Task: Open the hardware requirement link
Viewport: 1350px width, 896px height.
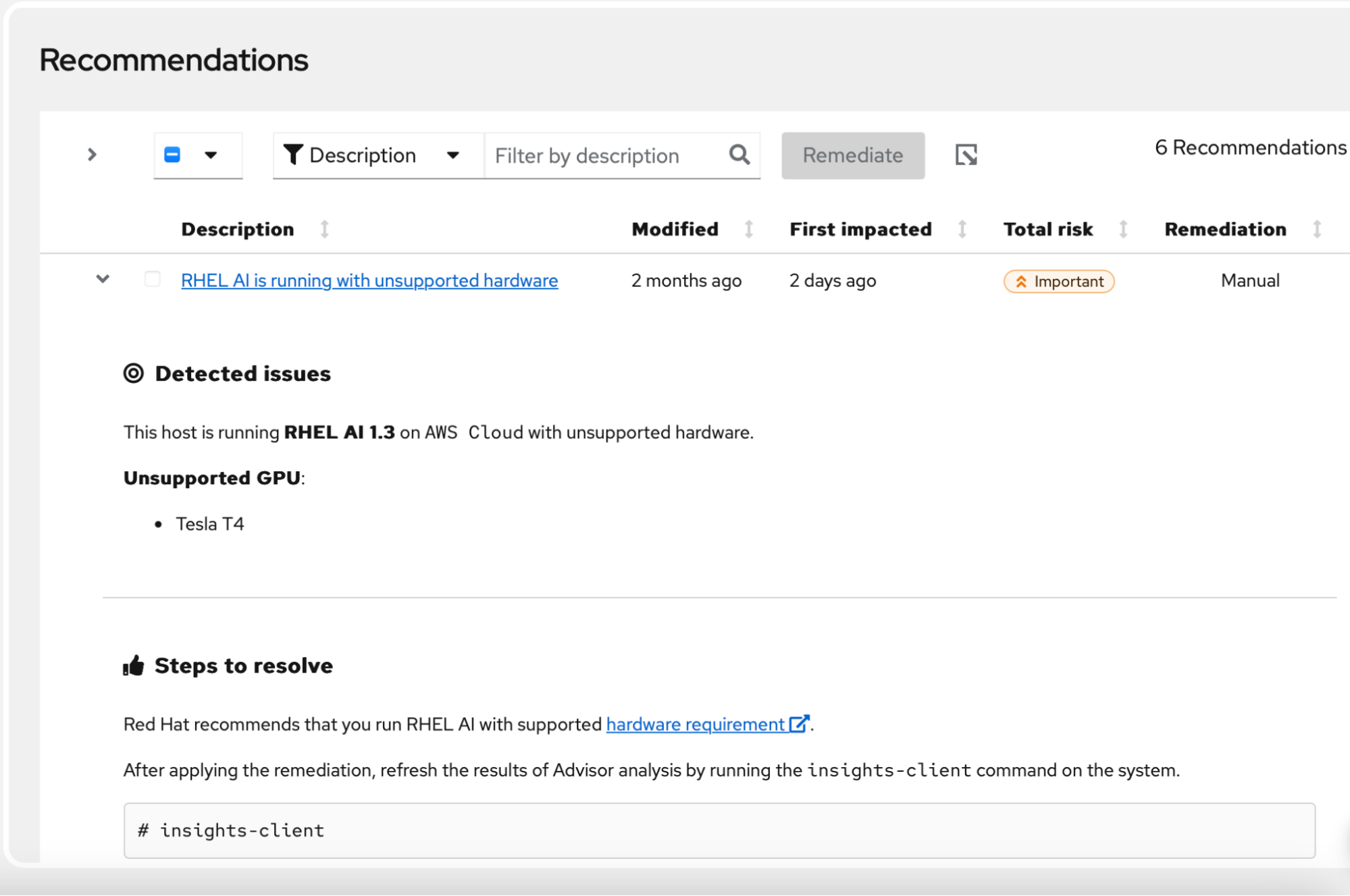Action: (695, 724)
